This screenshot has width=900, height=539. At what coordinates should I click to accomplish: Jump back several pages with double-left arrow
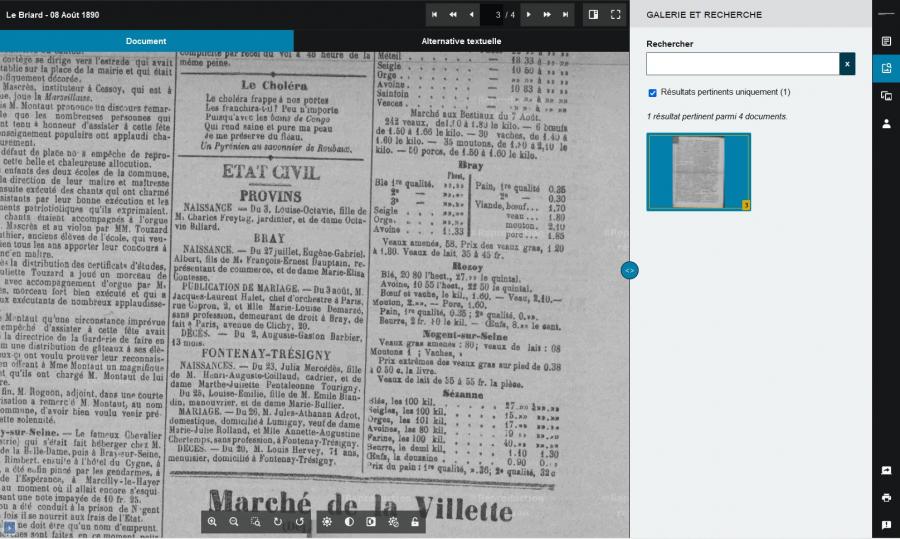453,15
